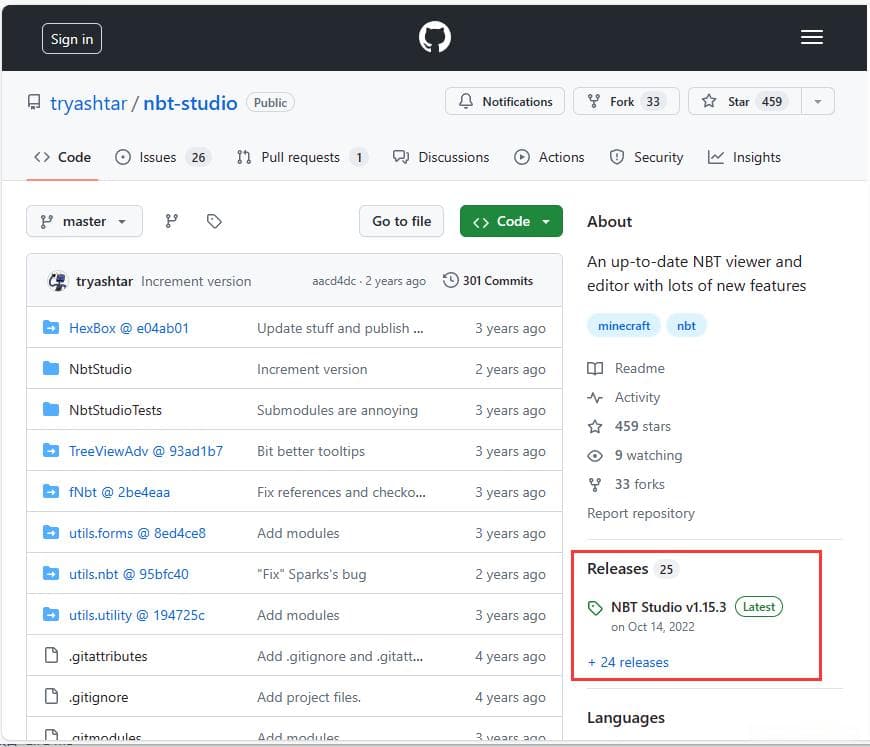Viewport: 870px width, 747px height.
Task: Click the pulse icon beside Activity
Action: [595, 398]
